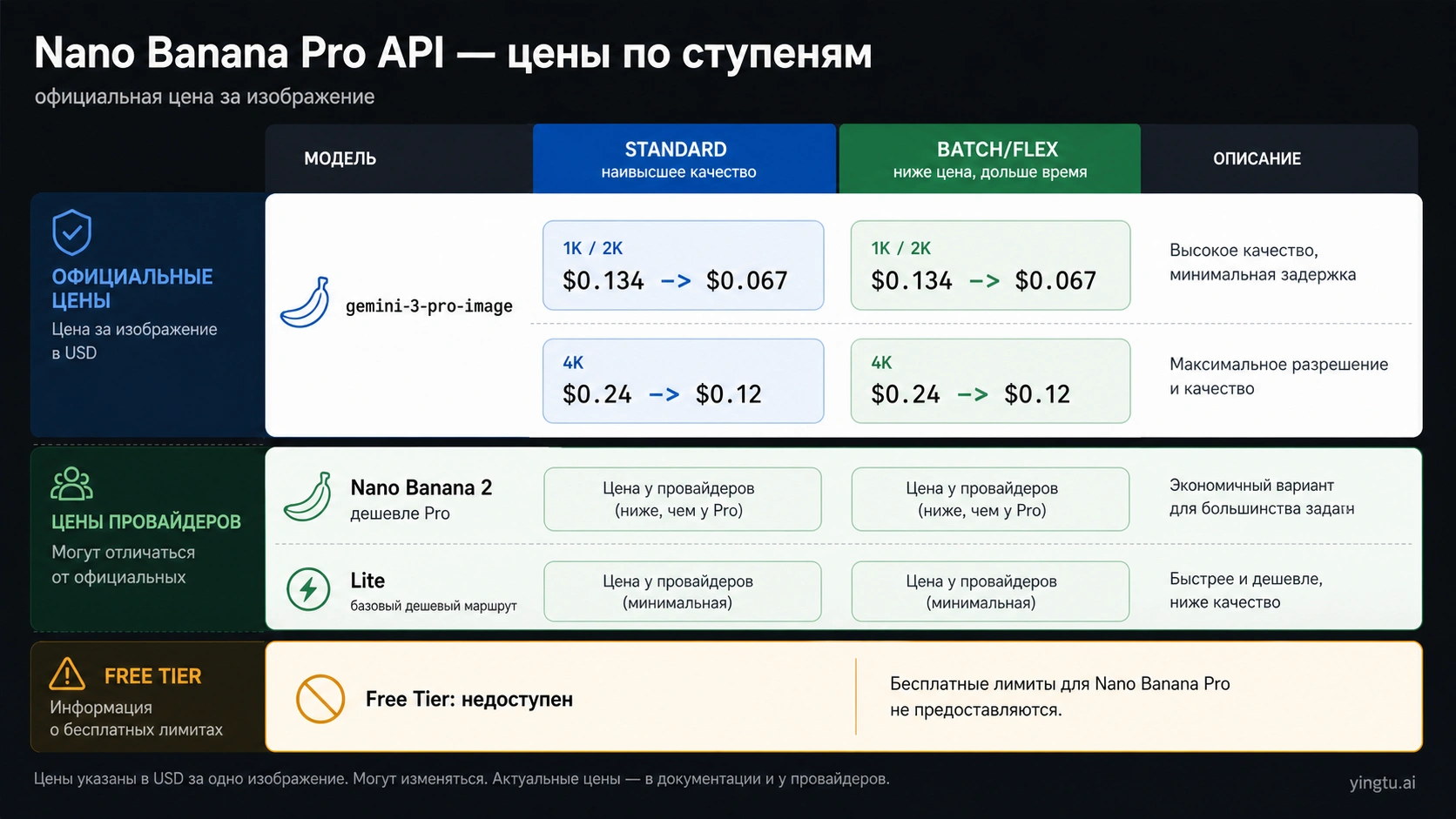Click the green banana icon beside Nano Banana 2
Screen dimensions: 1456x819
307,497
